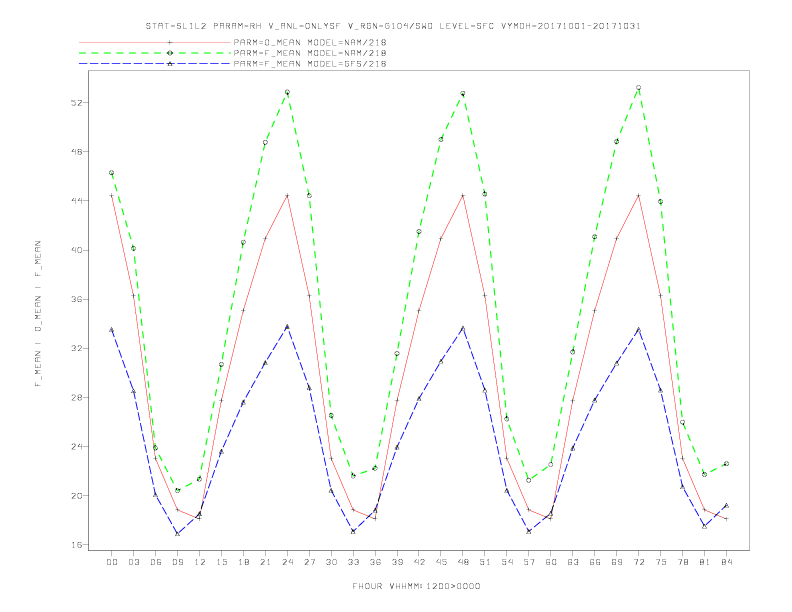
Task: Click the triangle marker on blue legend line
Action: (170, 64)
